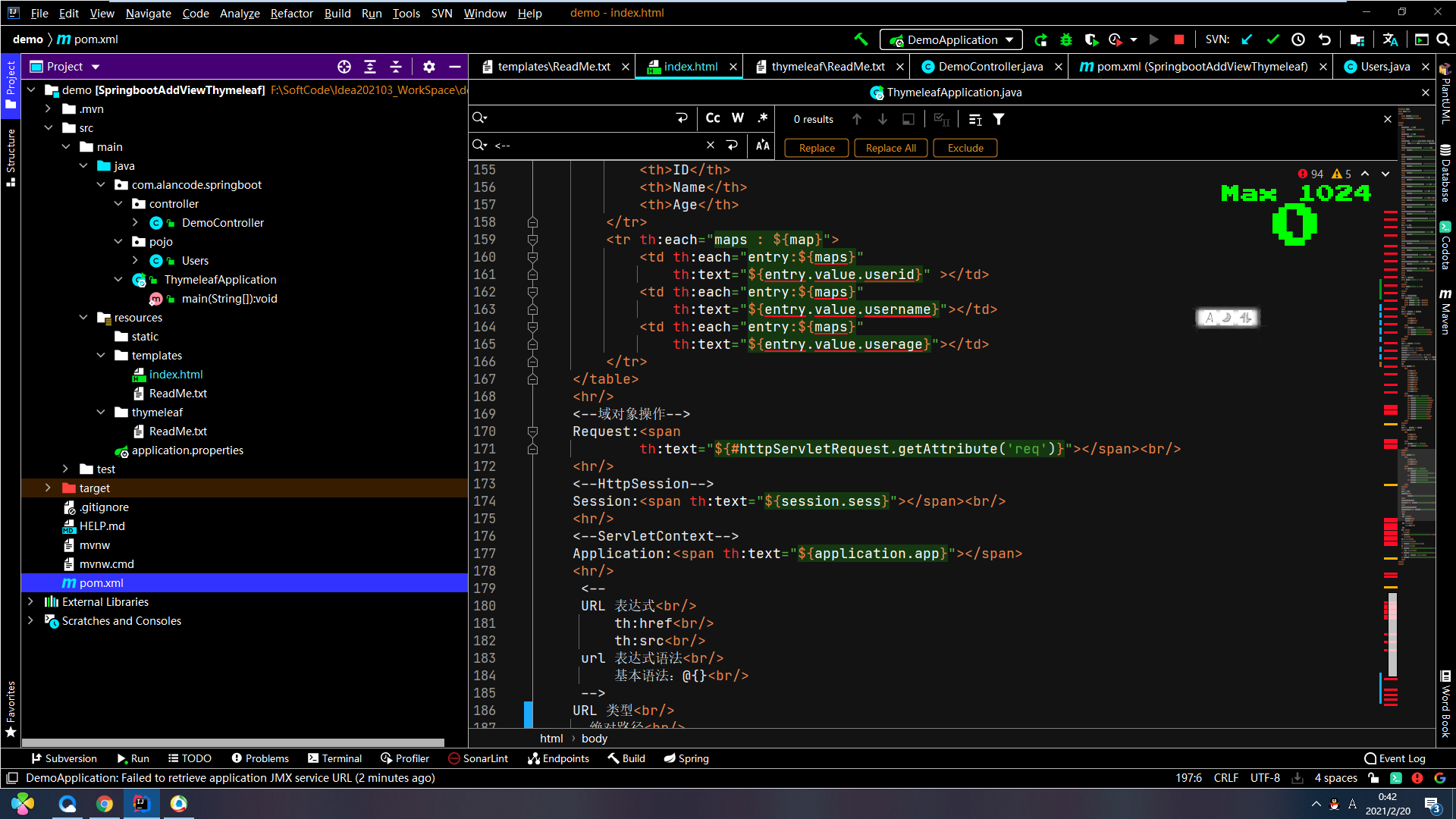Hide the Project tool window
1456x819 pixels.
[455, 67]
